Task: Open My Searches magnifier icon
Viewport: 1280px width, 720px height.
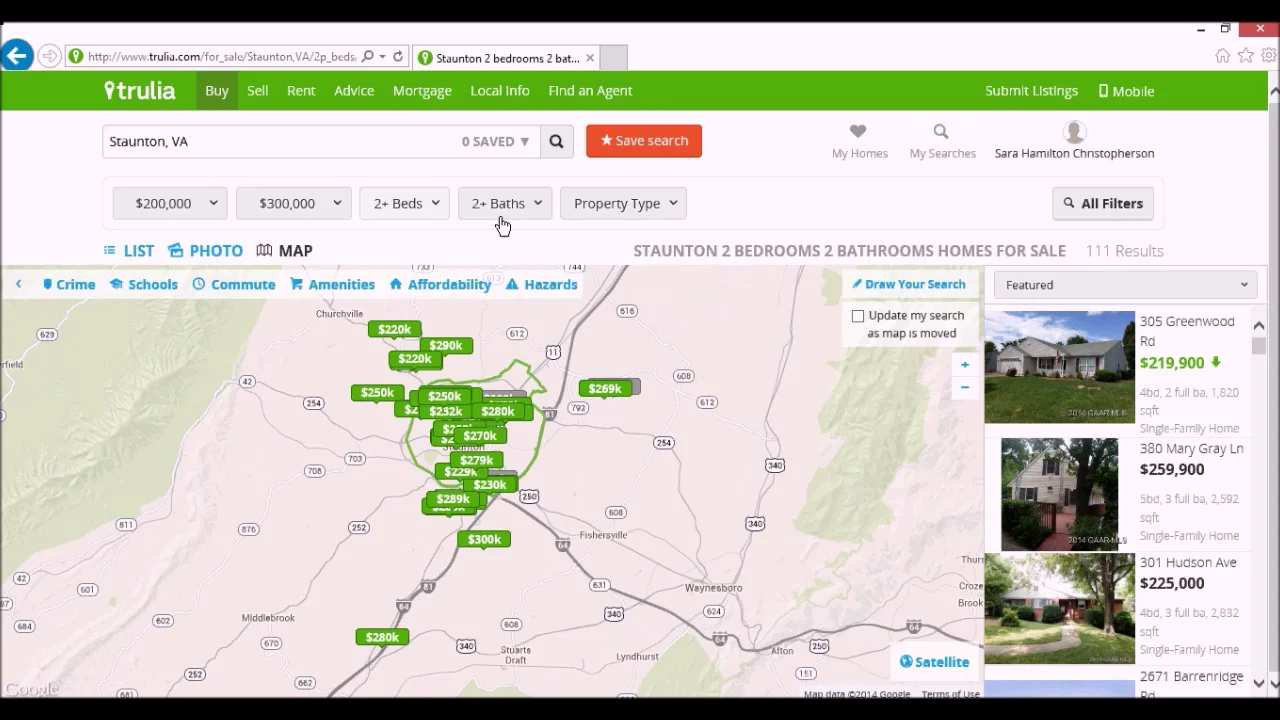Action: point(940,131)
